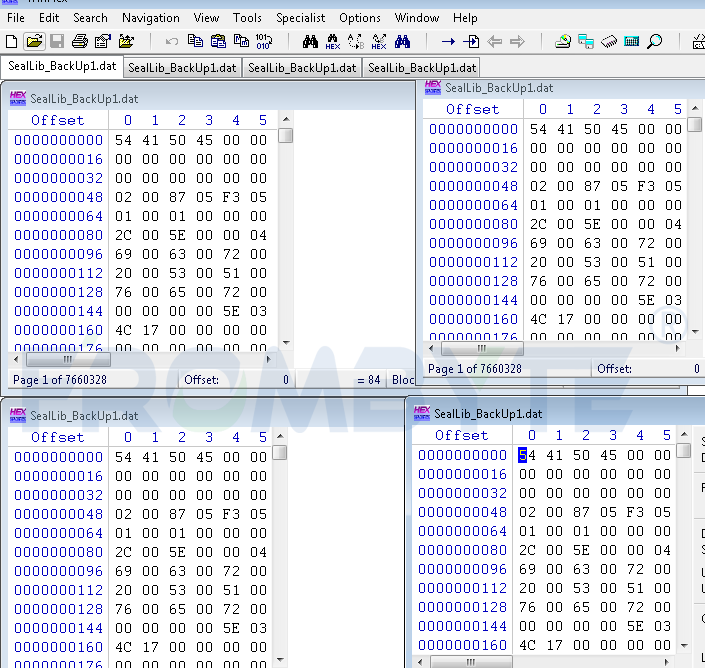
Task: Open the Search menu
Action: pyautogui.click(x=90, y=18)
